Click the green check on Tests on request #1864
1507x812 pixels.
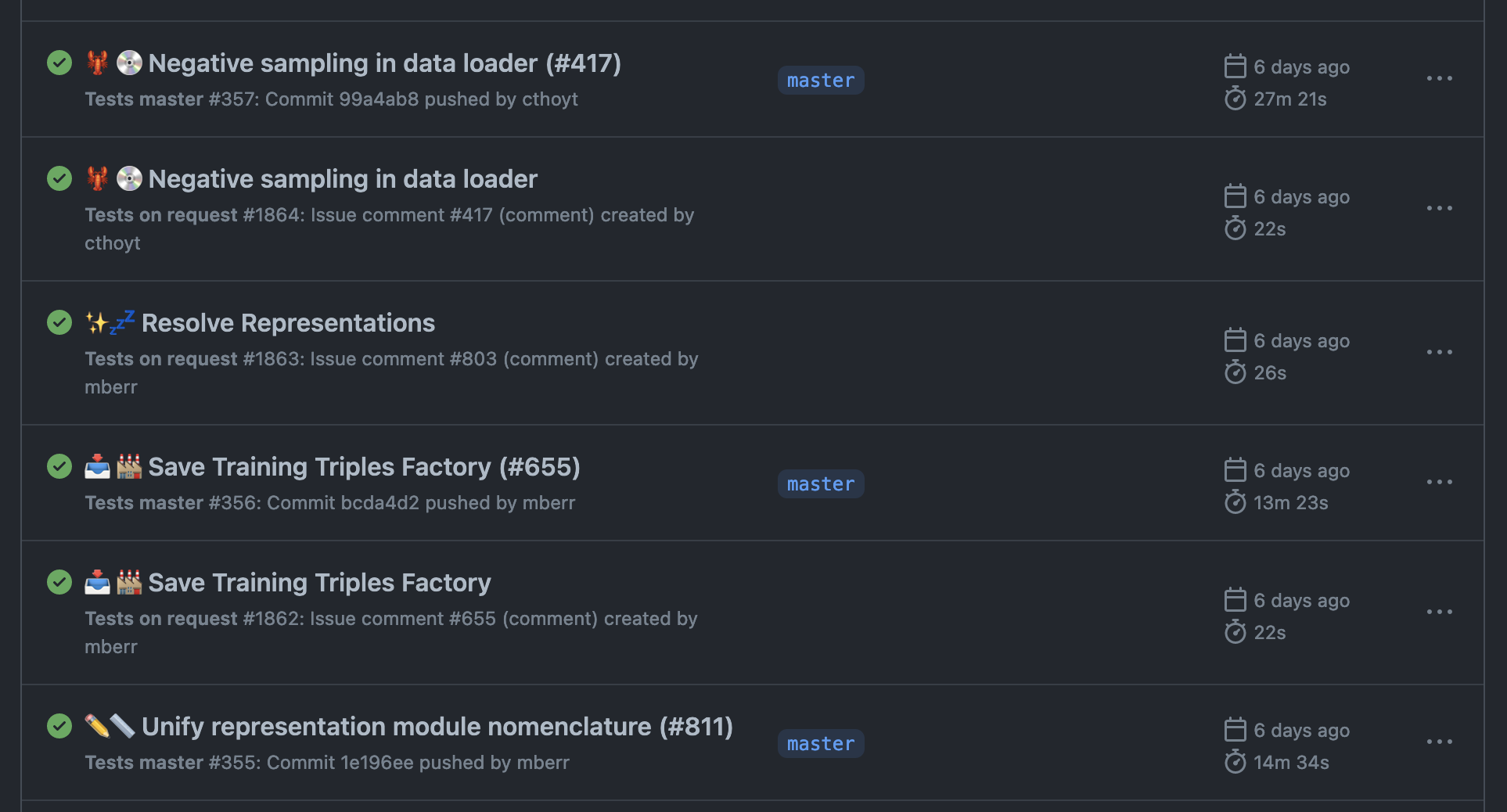[59, 178]
